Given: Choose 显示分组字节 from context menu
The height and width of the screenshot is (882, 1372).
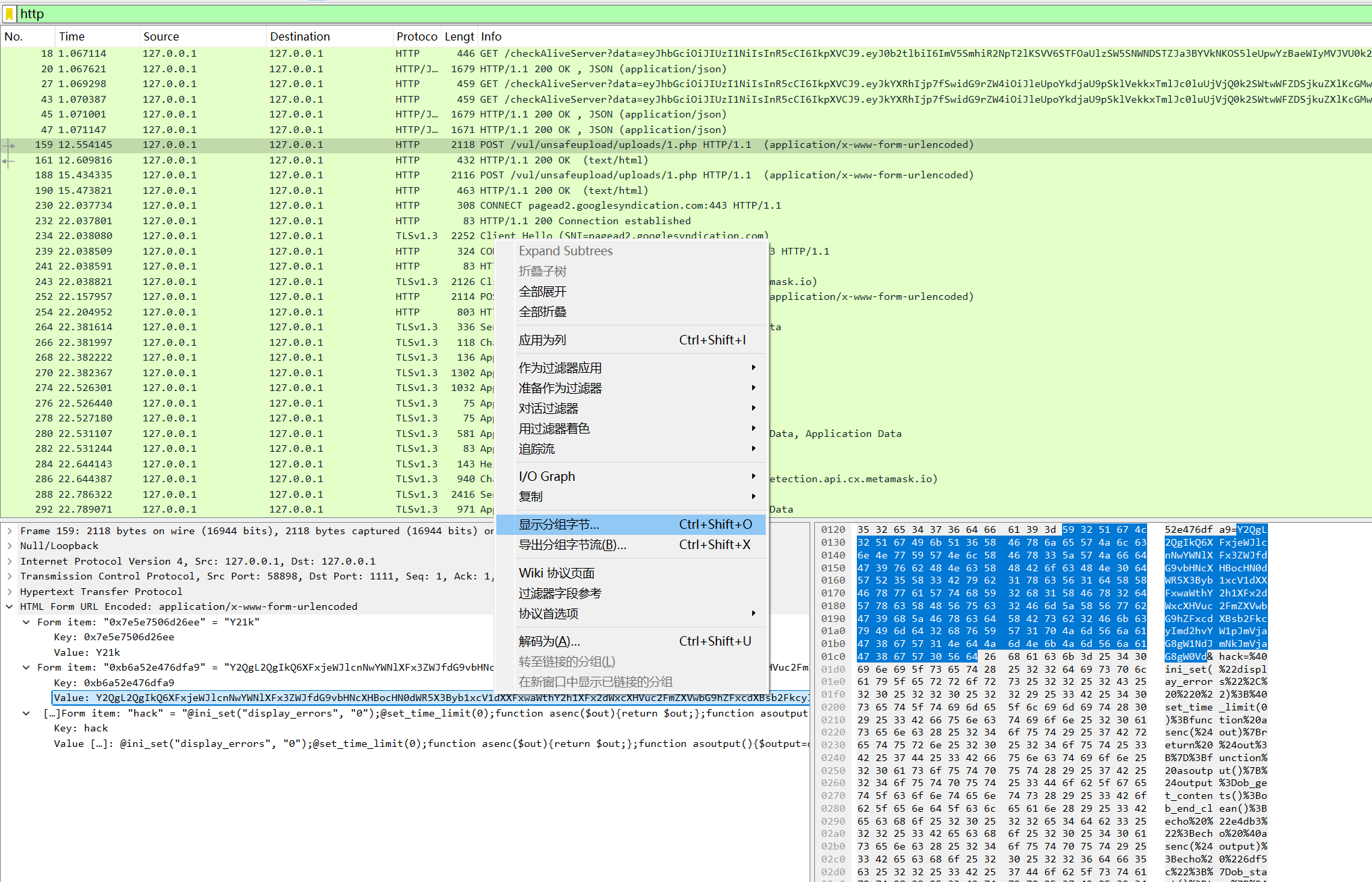Looking at the screenshot, I should click(x=559, y=525).
